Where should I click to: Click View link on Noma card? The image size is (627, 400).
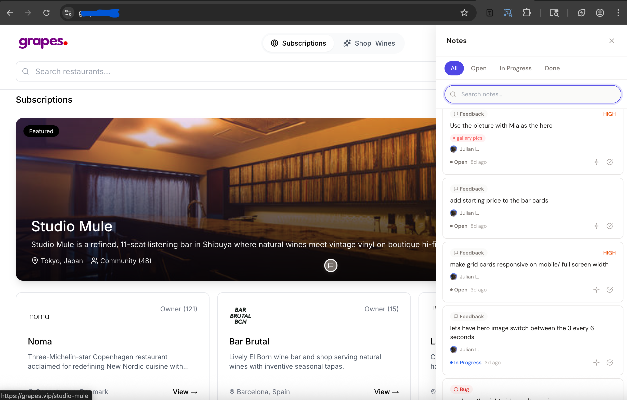click(x=185, y=392)
